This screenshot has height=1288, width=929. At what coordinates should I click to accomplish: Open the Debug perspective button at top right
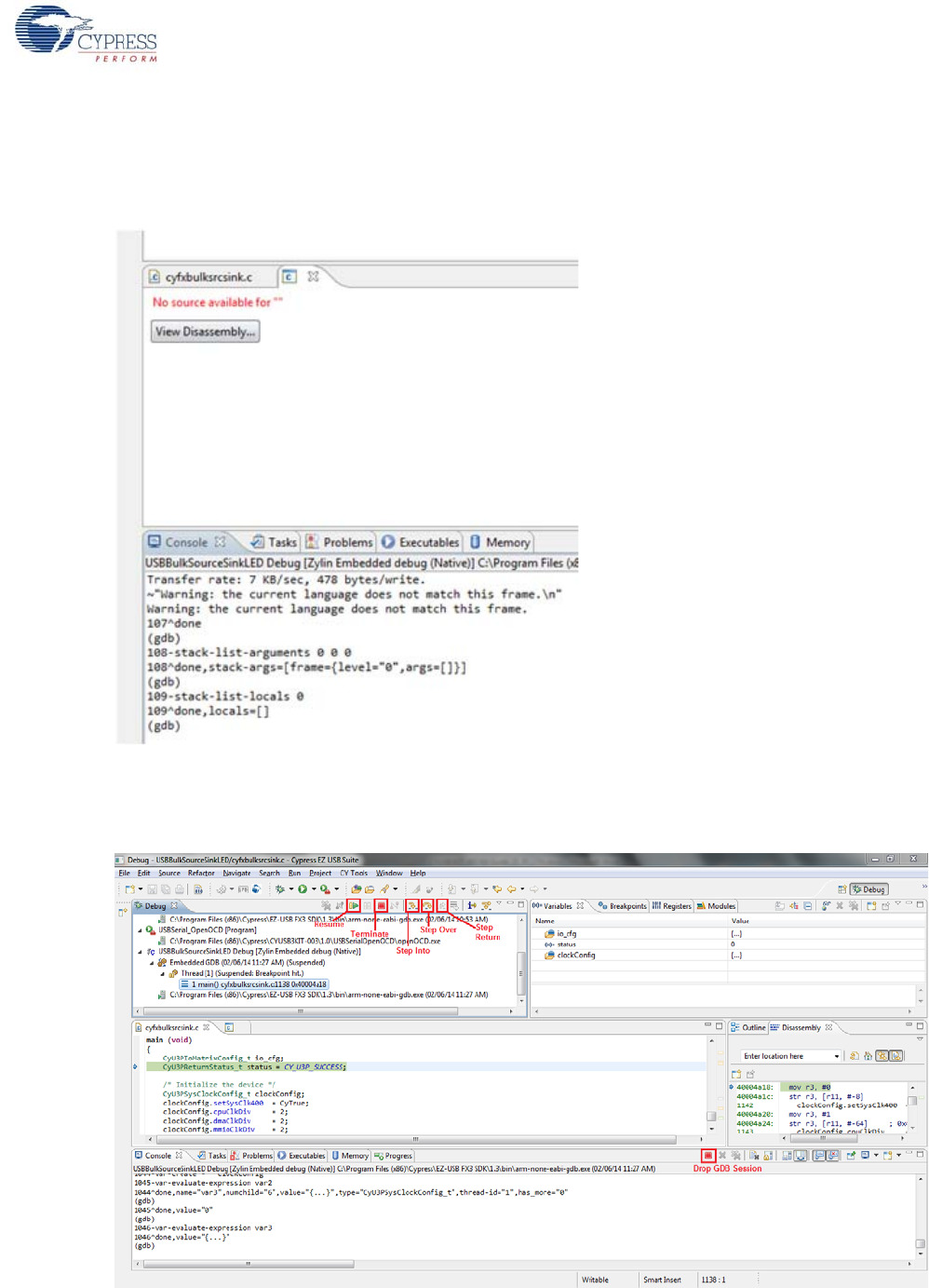869,889
